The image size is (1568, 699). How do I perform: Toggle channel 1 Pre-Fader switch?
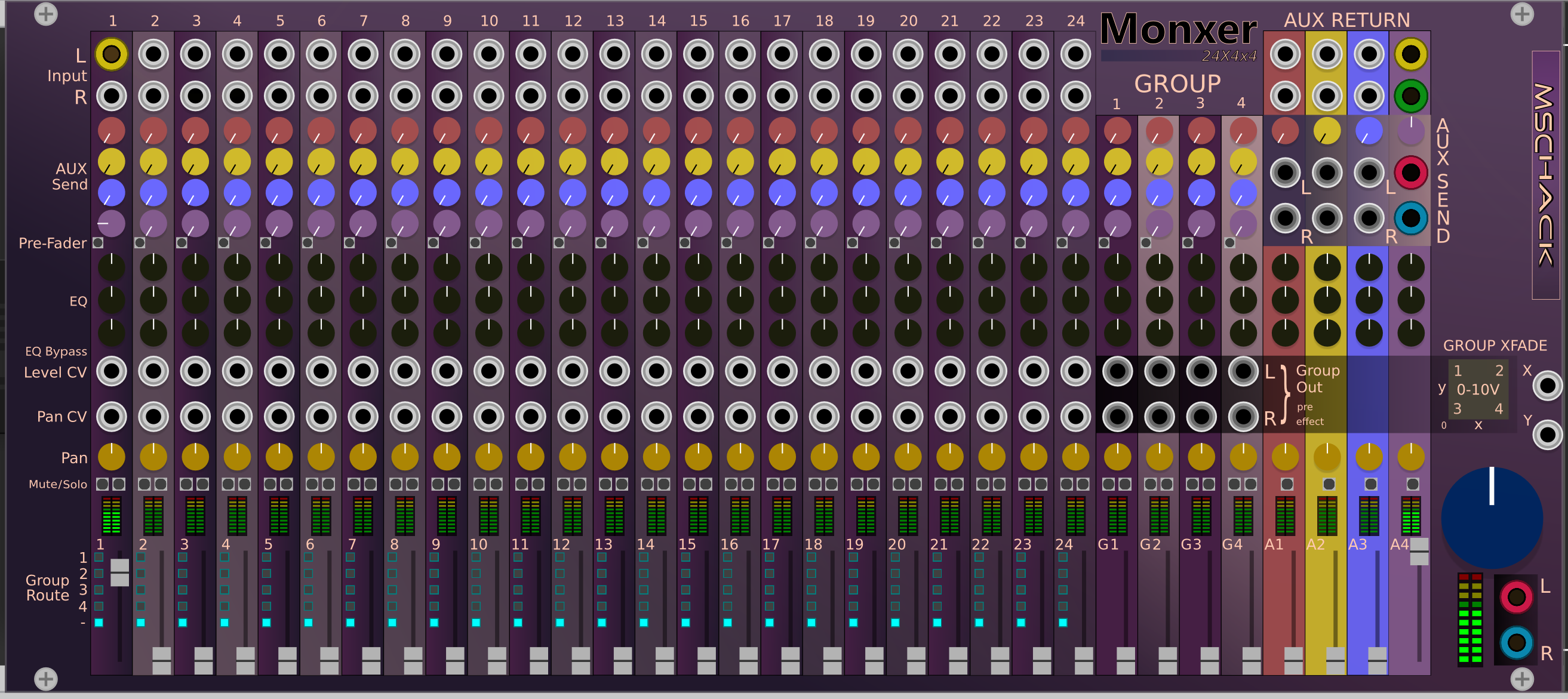click(x=98, y=243)
